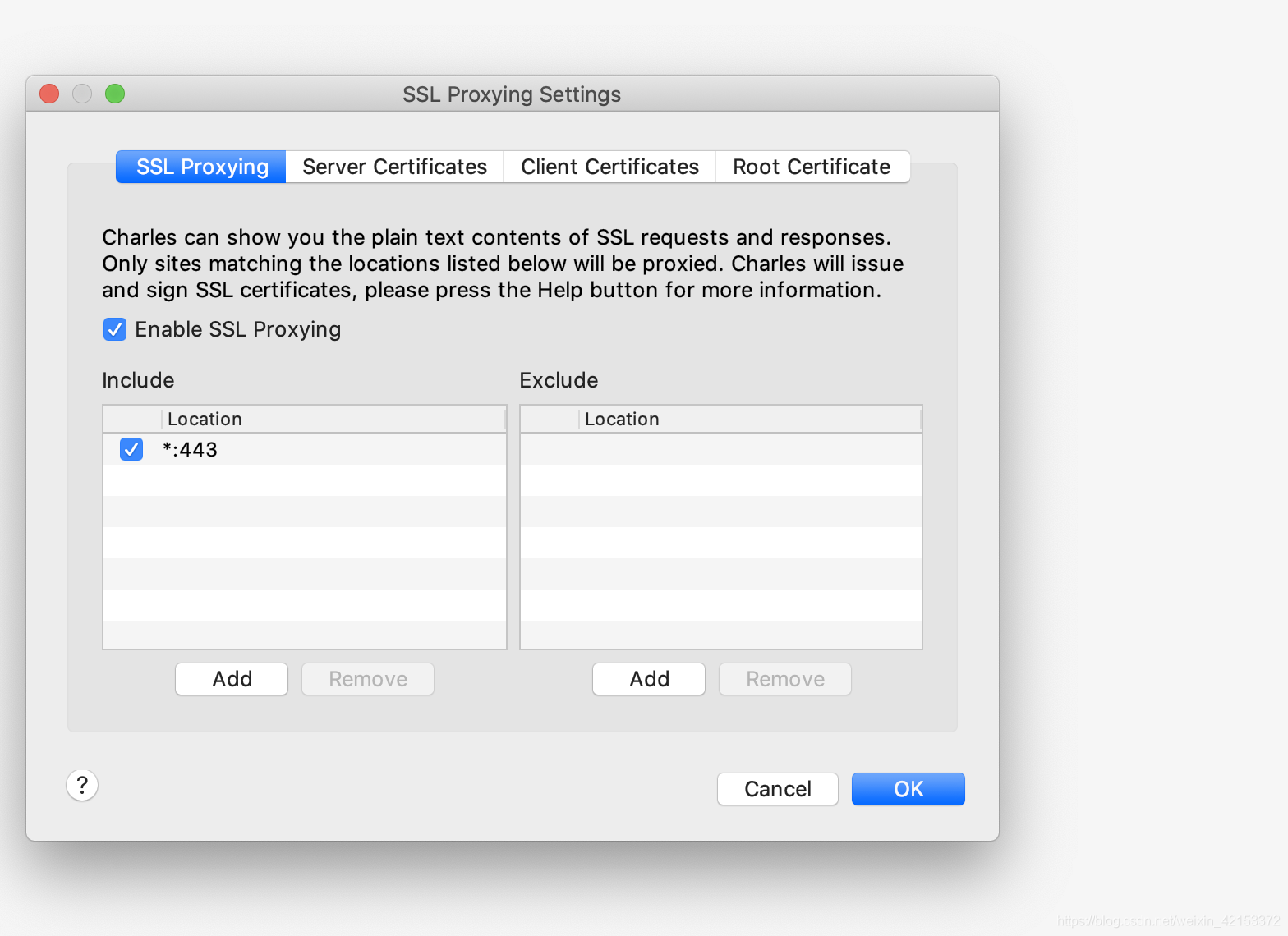Cancel the SSL Proxying Settings dialog
Viewport: 1288px width, 936px height.
[x=778, y=789]
